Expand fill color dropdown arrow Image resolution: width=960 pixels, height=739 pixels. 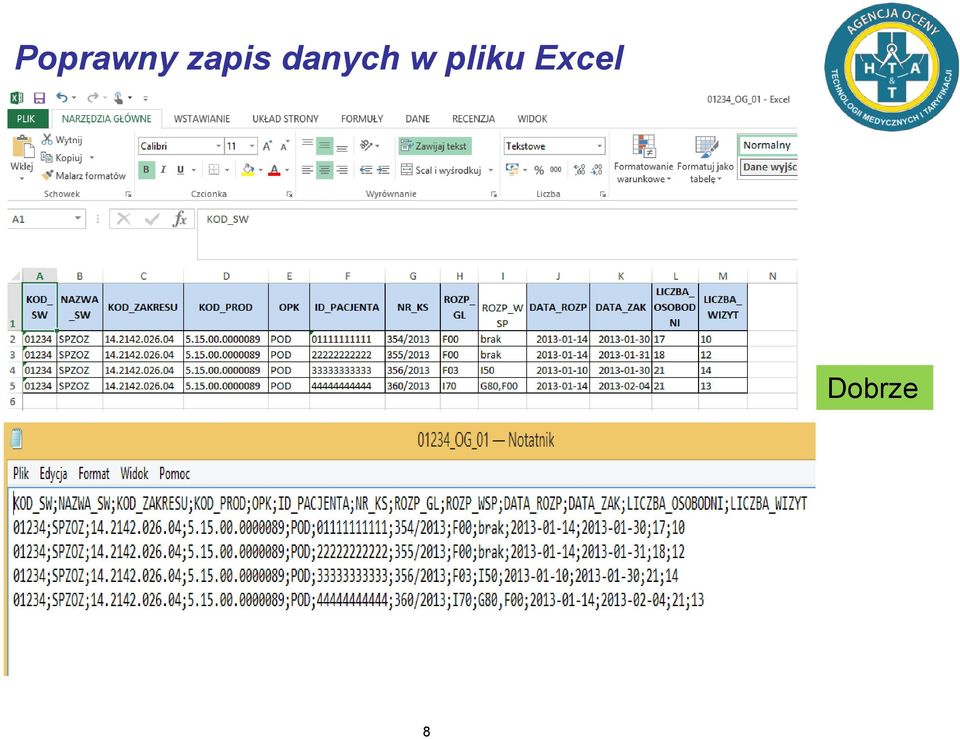pyautogui.click(x=261, y=170)
